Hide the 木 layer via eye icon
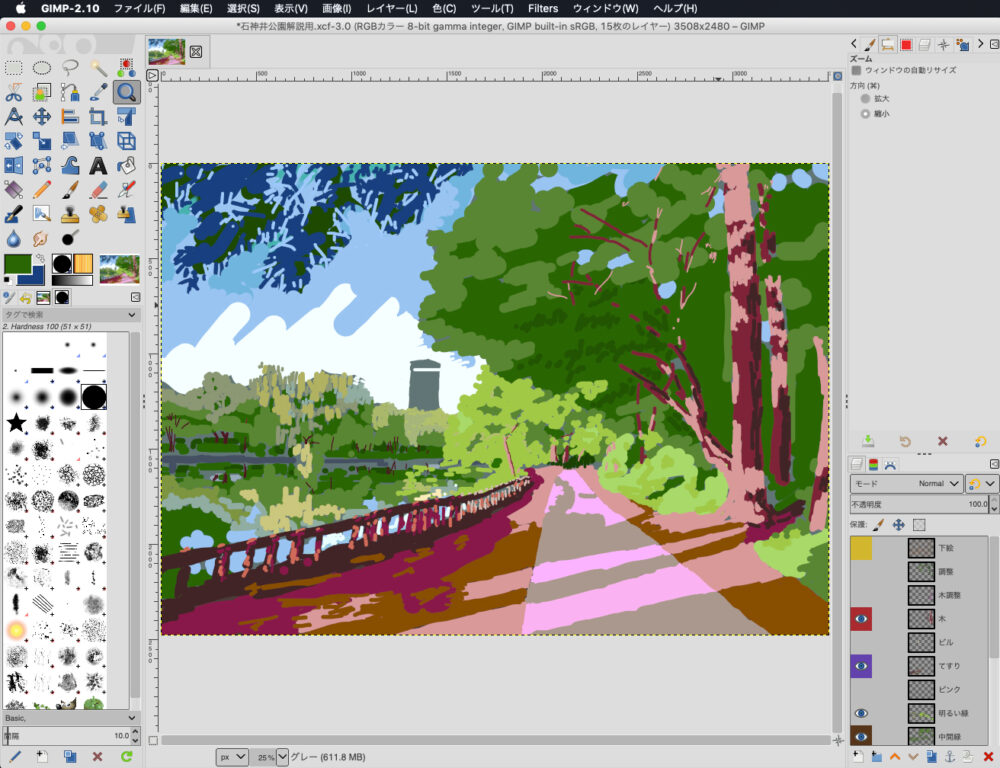The width and height of the screenshot is (1000, 768). (x=861, y=620)
